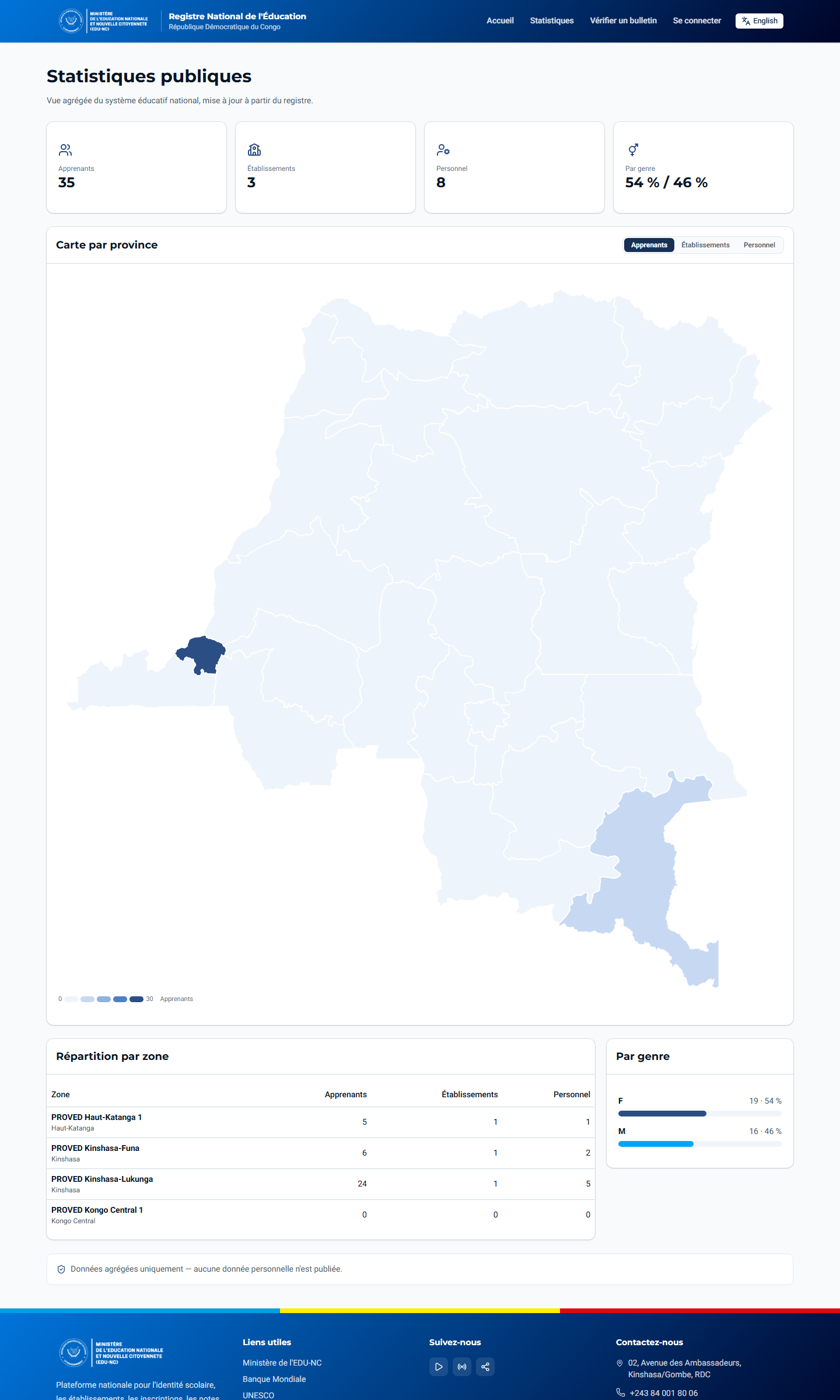The image size is (840, 1400).
Task: Click the ministry logo in header
Action: 104,21
